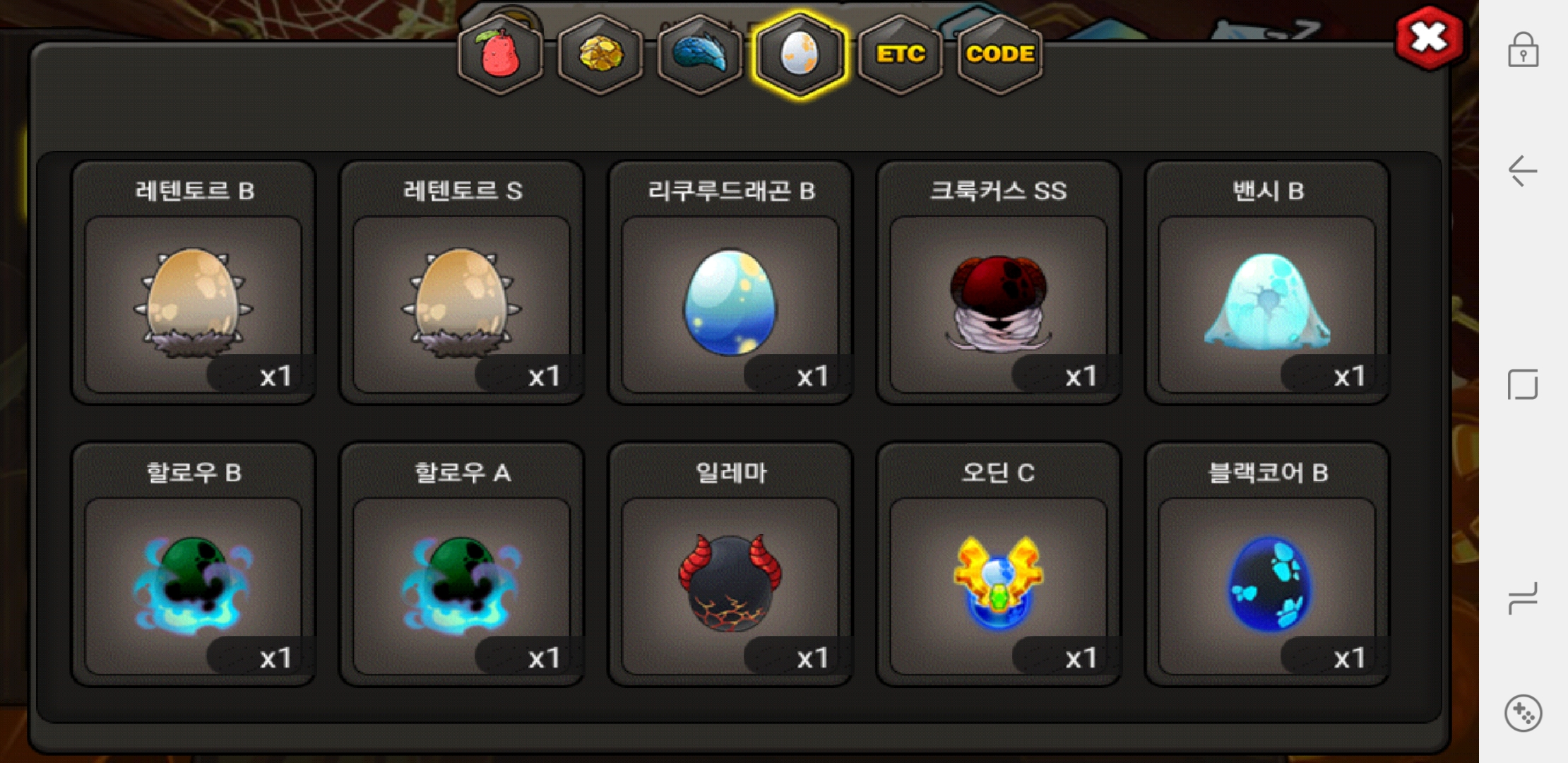Select the 할로우 B flaming egg
The height and width of the screenshot is (763, 1568).
pyautogui.click(x=194, y=564)
